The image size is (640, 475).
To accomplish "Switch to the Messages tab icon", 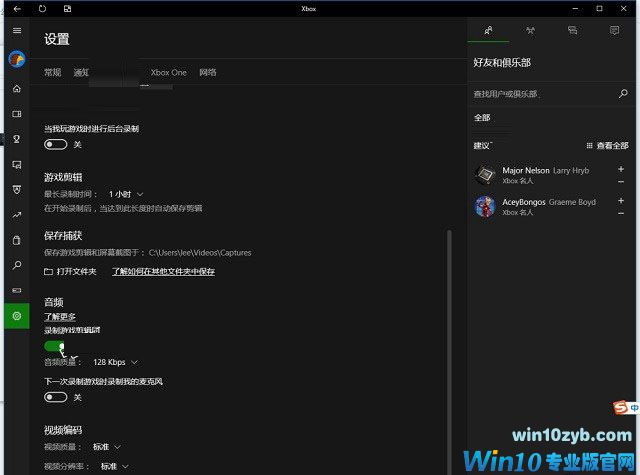I will pos(572,30).
